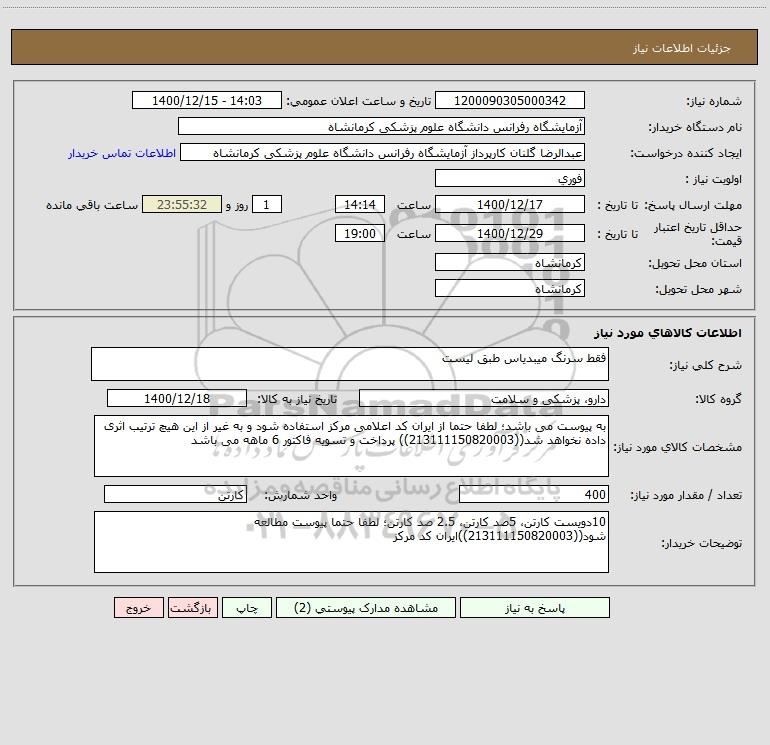Click the شماره نیاز label

click(714, 101)
